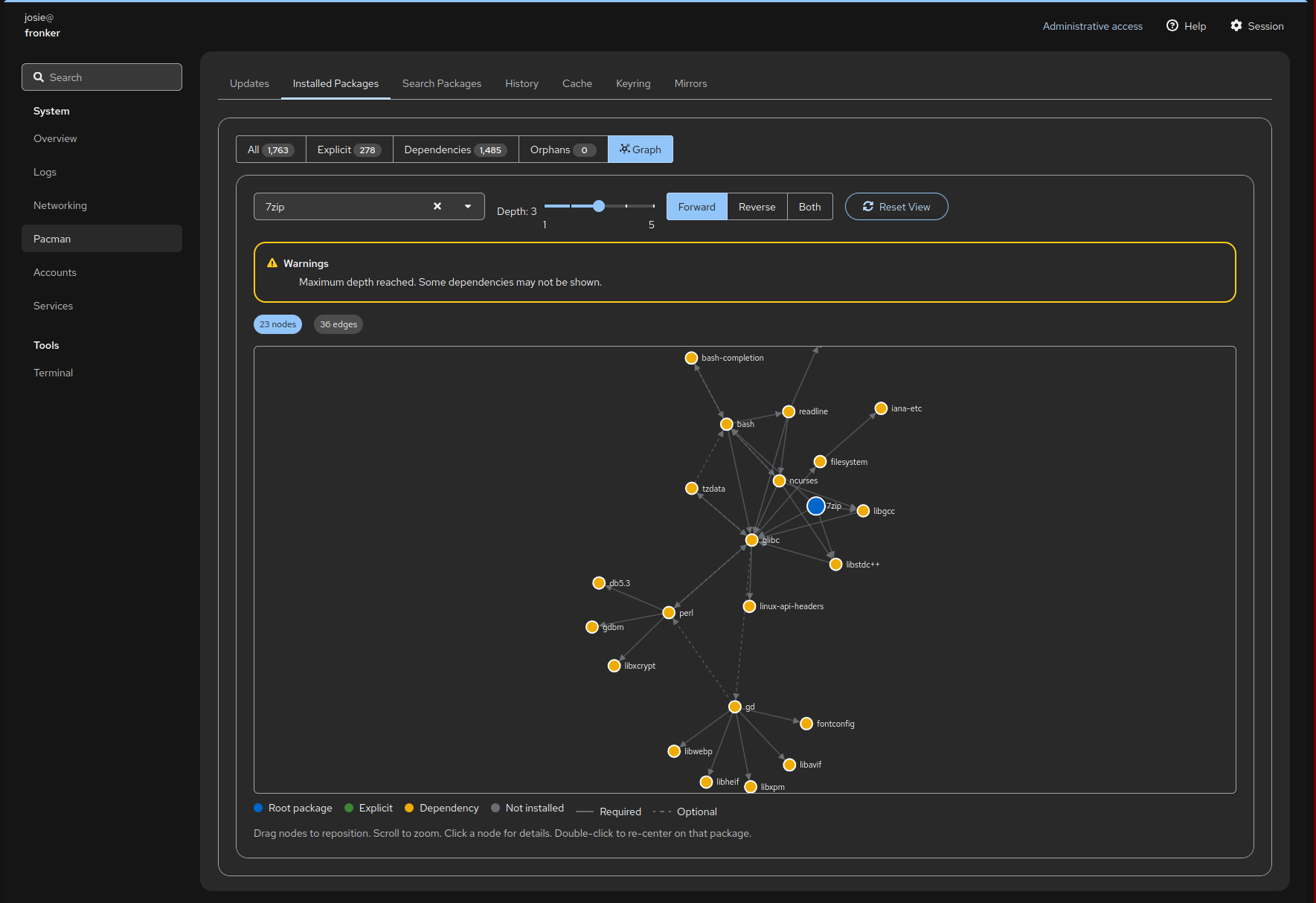Click the perl node in graph
Screen dimensions: 1316x903
tap(669, 613)
